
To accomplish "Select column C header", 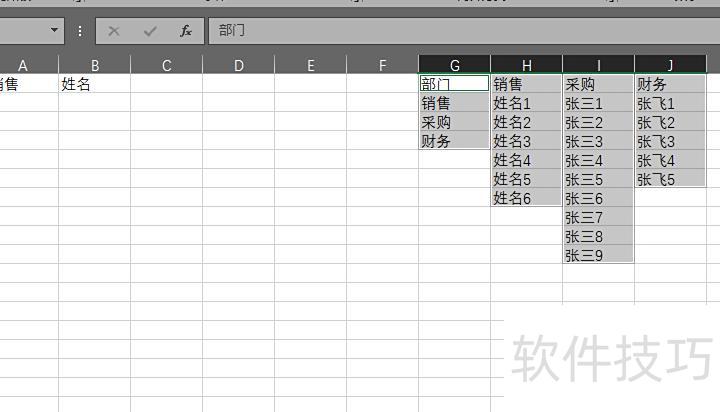I will (166, 65).
